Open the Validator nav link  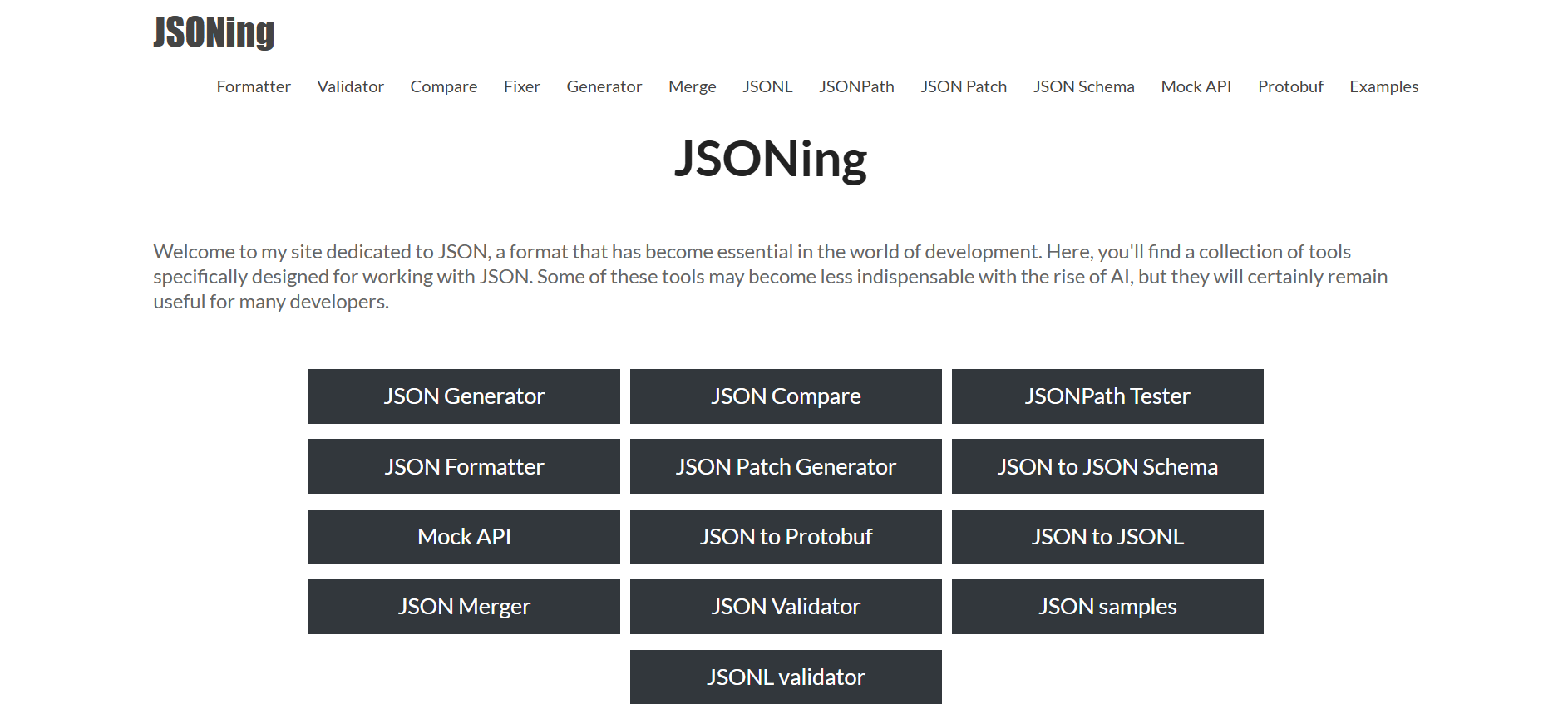click(x=350, y=86)
